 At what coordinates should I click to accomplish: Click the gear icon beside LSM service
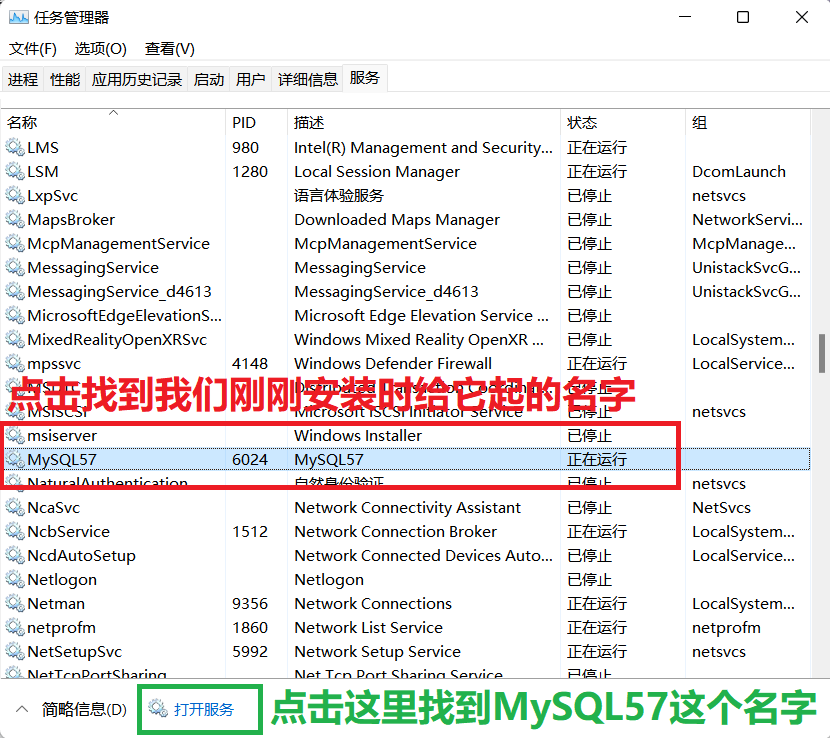point(15,171)
